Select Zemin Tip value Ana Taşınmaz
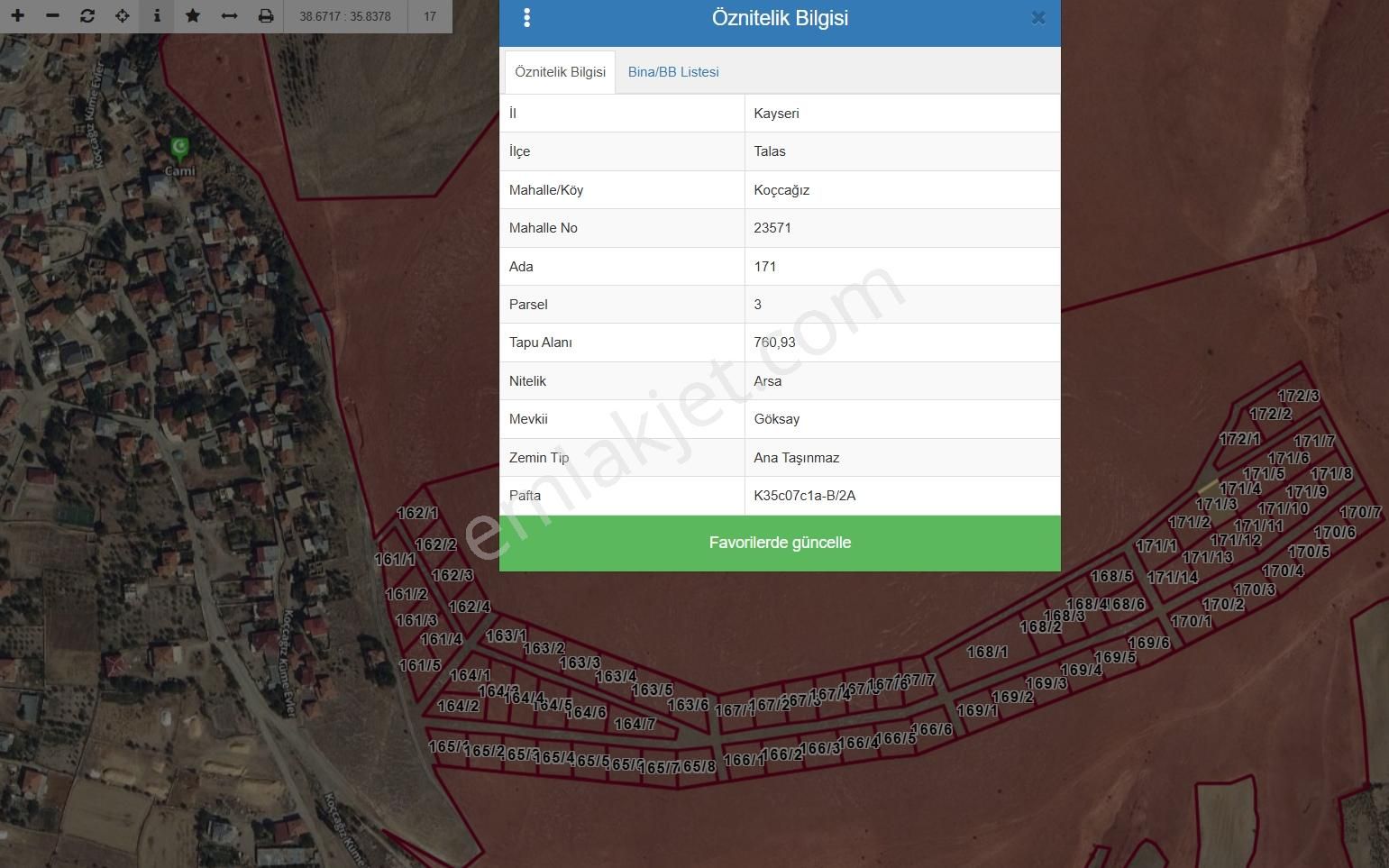The height and width of the screenshot is (868, 1389). click(x=902, y=458)
